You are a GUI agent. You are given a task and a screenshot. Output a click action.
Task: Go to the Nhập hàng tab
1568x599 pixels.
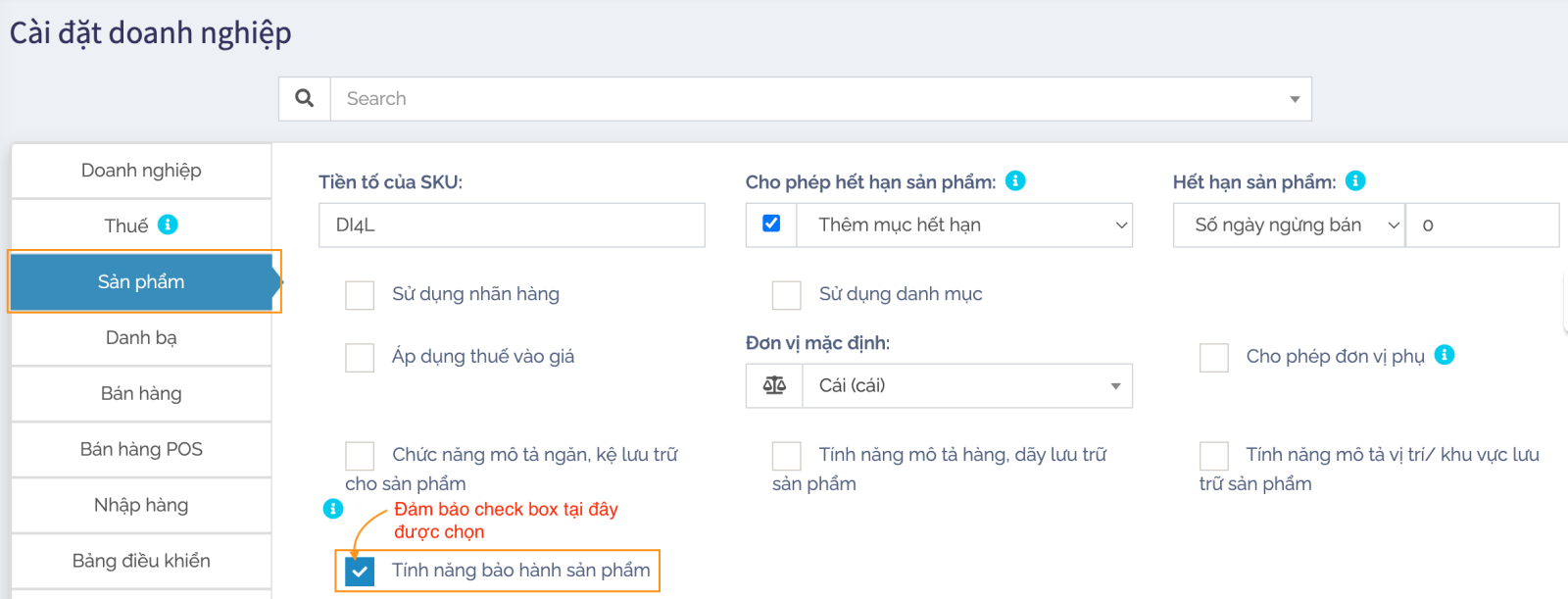pyautogui.click(x=141, y=505)
